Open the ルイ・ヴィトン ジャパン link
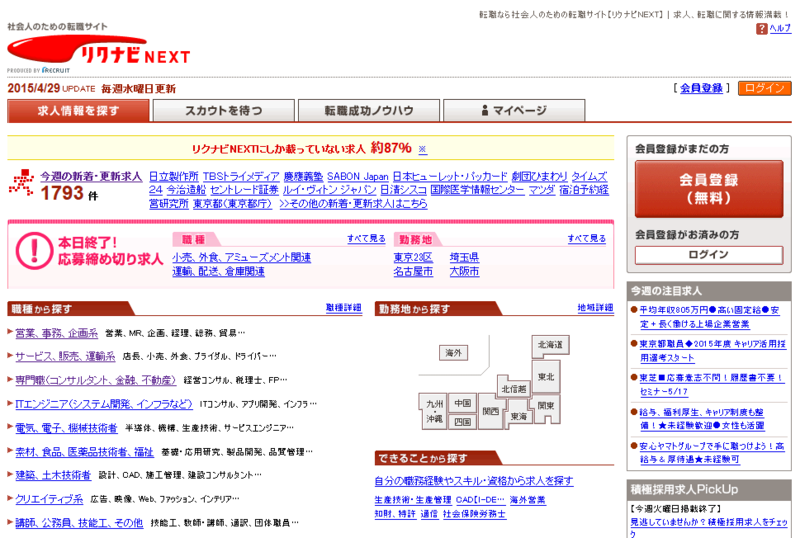The height and width of the screenshot is (538, 800). click(x=330, y=190)
